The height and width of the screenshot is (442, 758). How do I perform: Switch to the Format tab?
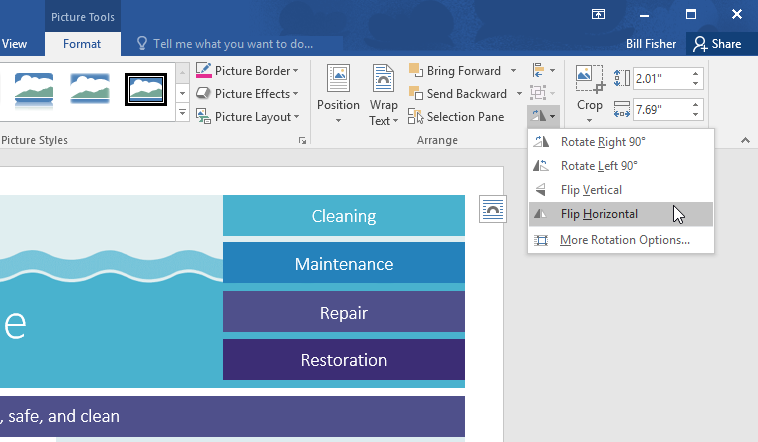[x=82, y=44]
